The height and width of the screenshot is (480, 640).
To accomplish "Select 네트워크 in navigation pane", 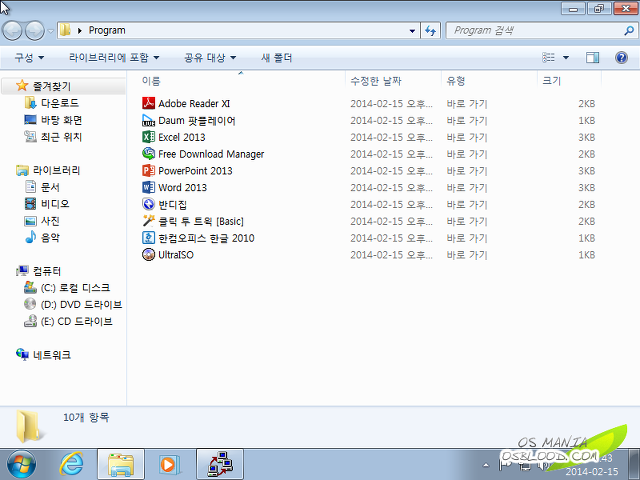I will pyautogui.click(x=51, y=355).
